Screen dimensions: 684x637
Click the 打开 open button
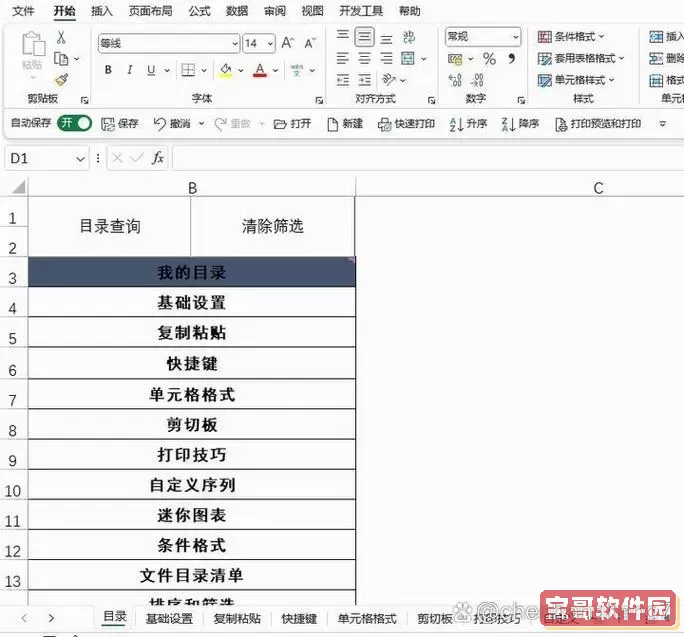pos(292,124)
